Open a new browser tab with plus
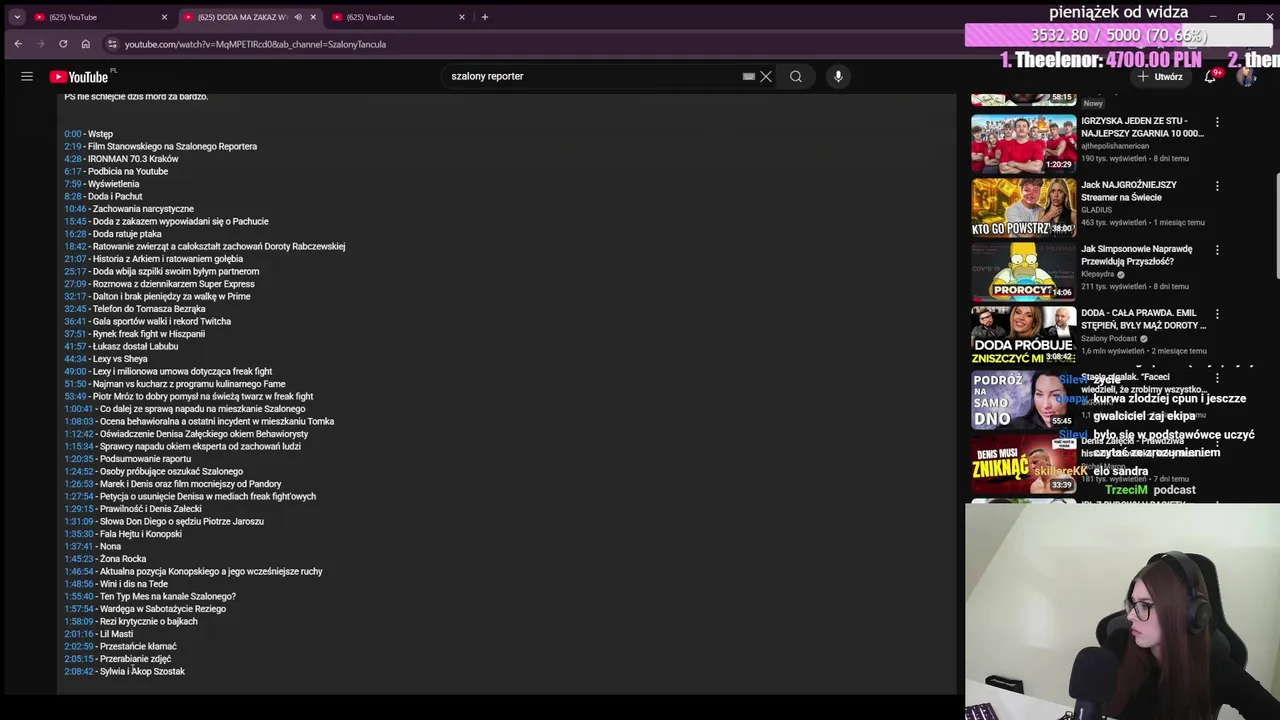Screen dimensions: 1280x720 tap(485, 17)
